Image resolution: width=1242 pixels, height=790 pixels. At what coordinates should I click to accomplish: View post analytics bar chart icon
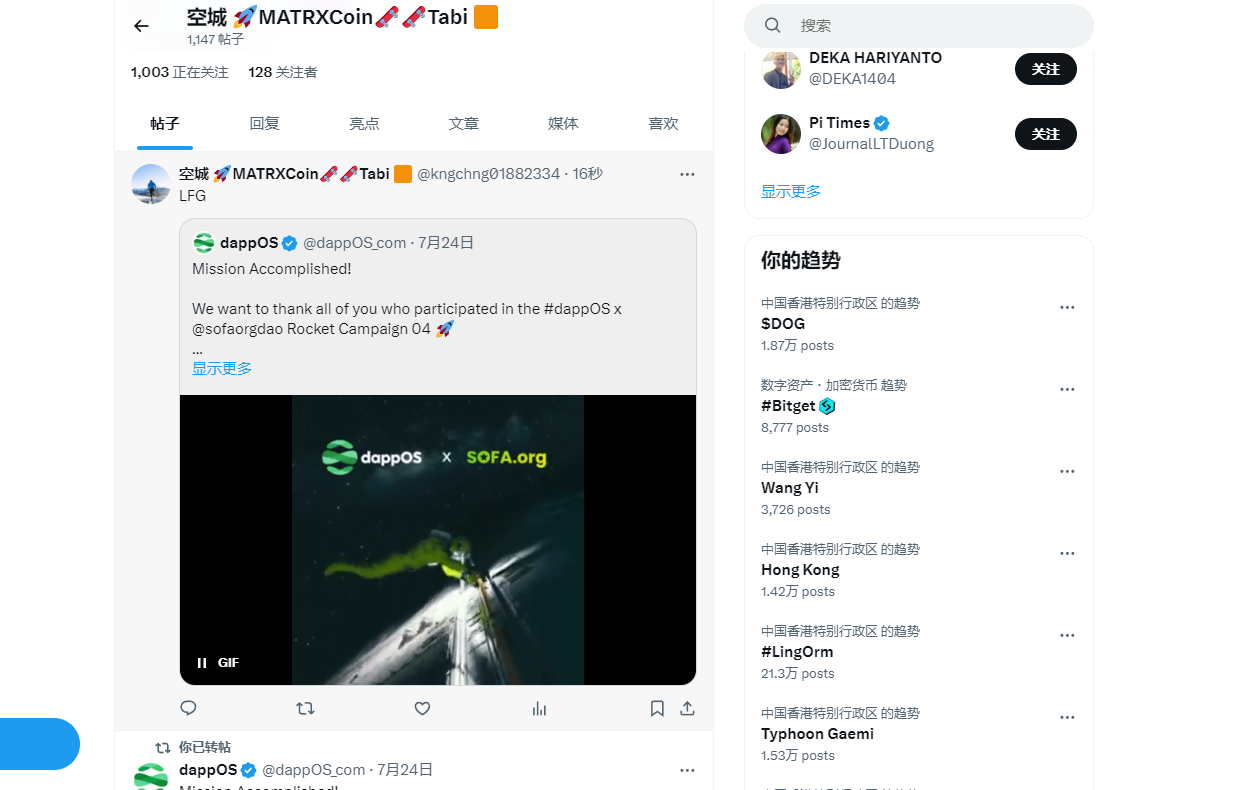[x=539, y=708]
